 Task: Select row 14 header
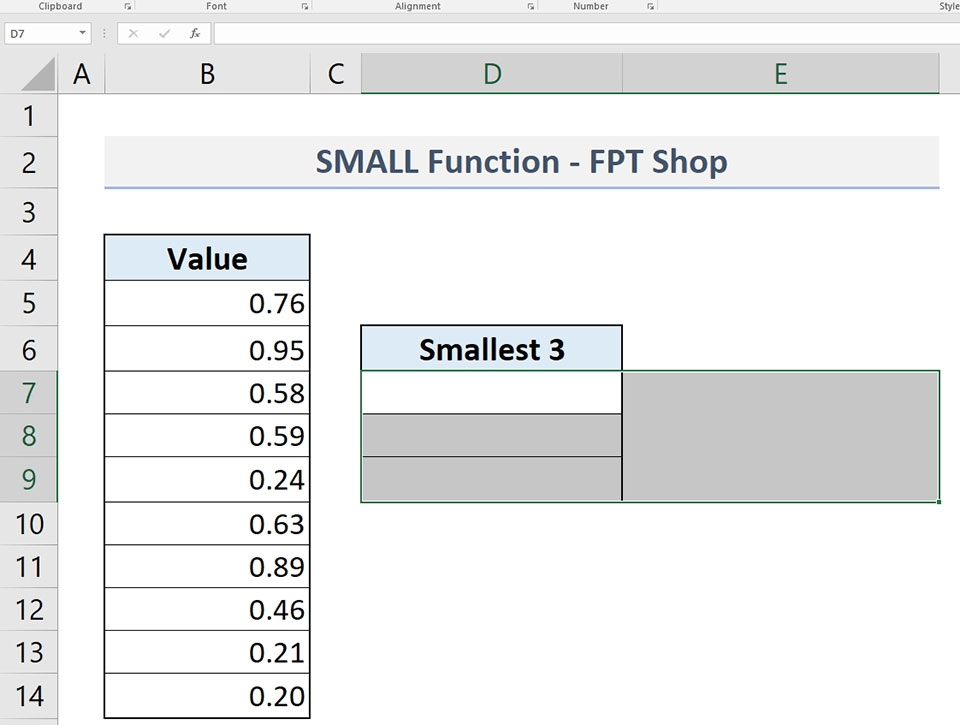coord(28,696)
